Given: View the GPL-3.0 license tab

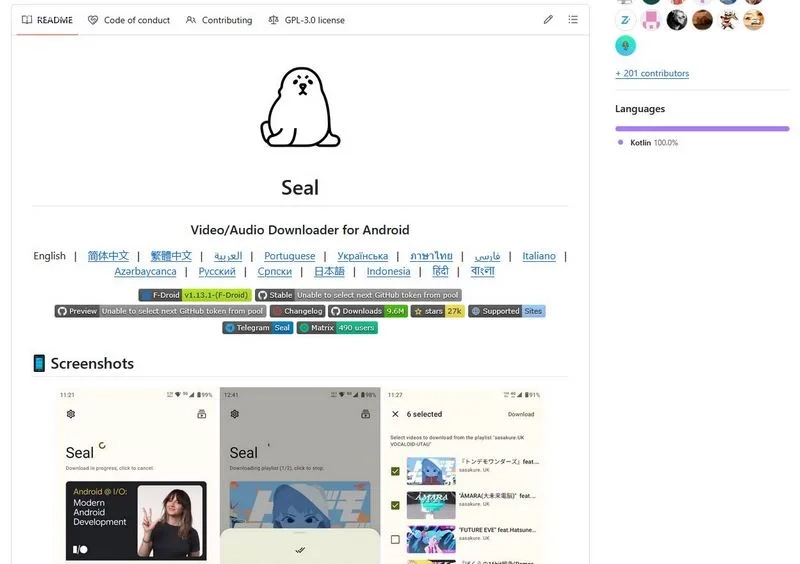Looking at the screenshot, I should click(307, 20).
